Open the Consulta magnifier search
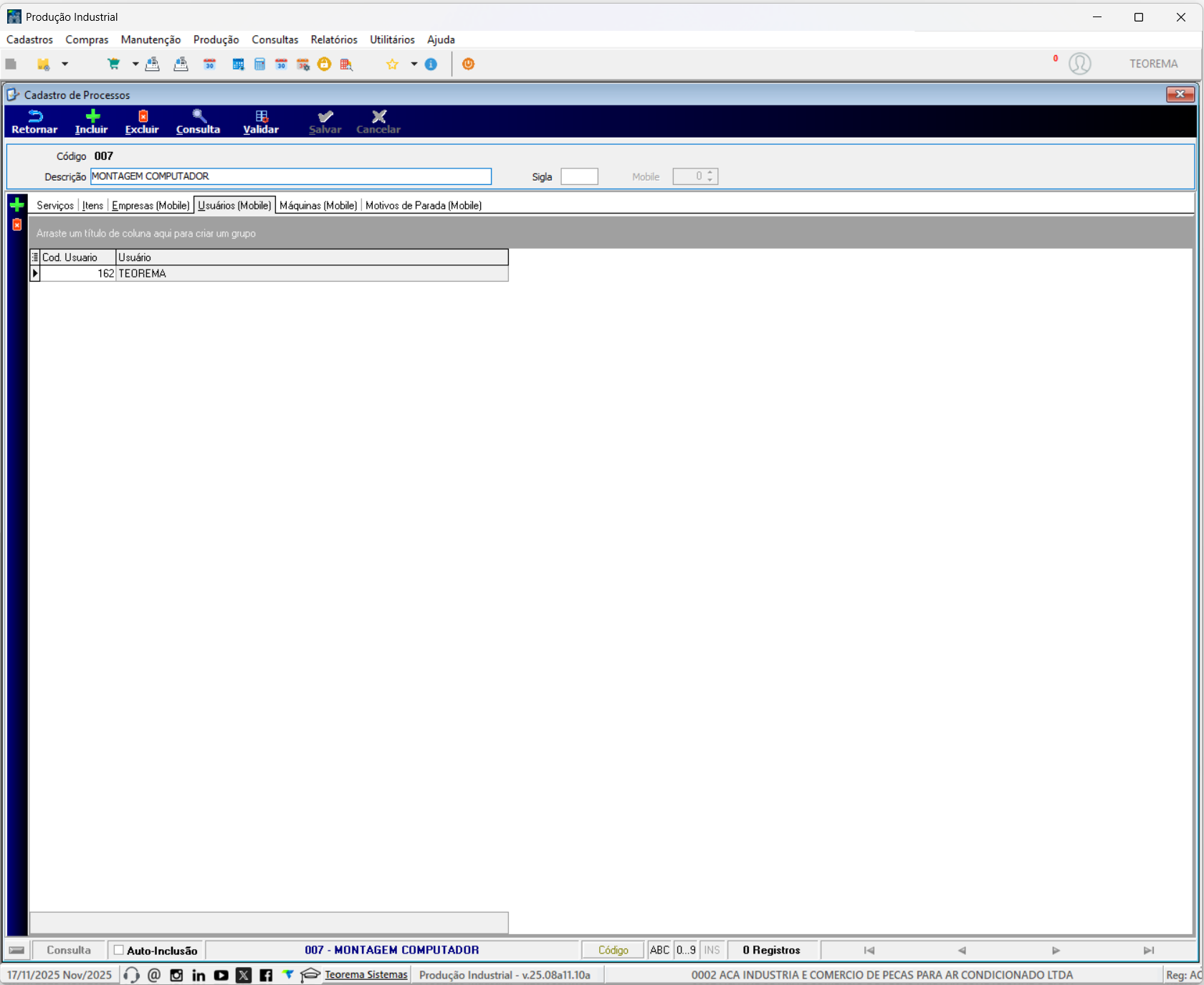Screen dimensions: 1204x985 pyautogui.click(x=199, y=122)
